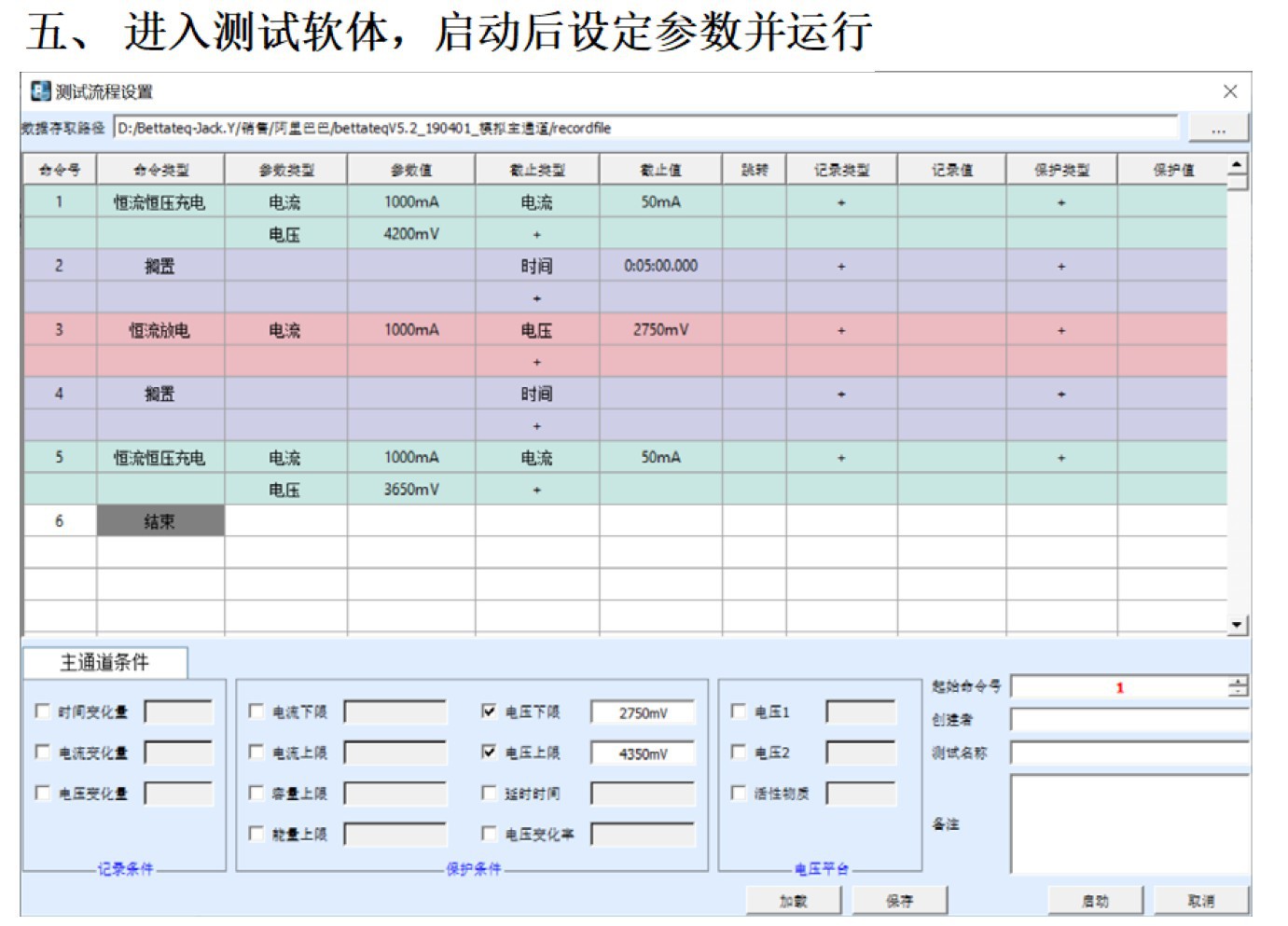Image resolution: width=1288 pixels, height=926 pixels.
Task: Open the stop type cell 时间 in row 2
Action: click(536, 267)
